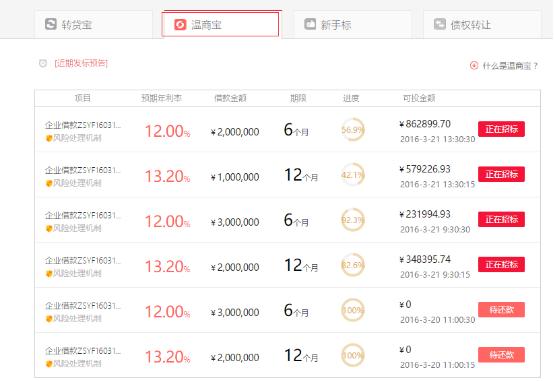The width and height of the screenshot is (554, 381).
Task: Click 待还款 button in 11:00:15 row
Action: click(x=501, y=355)
